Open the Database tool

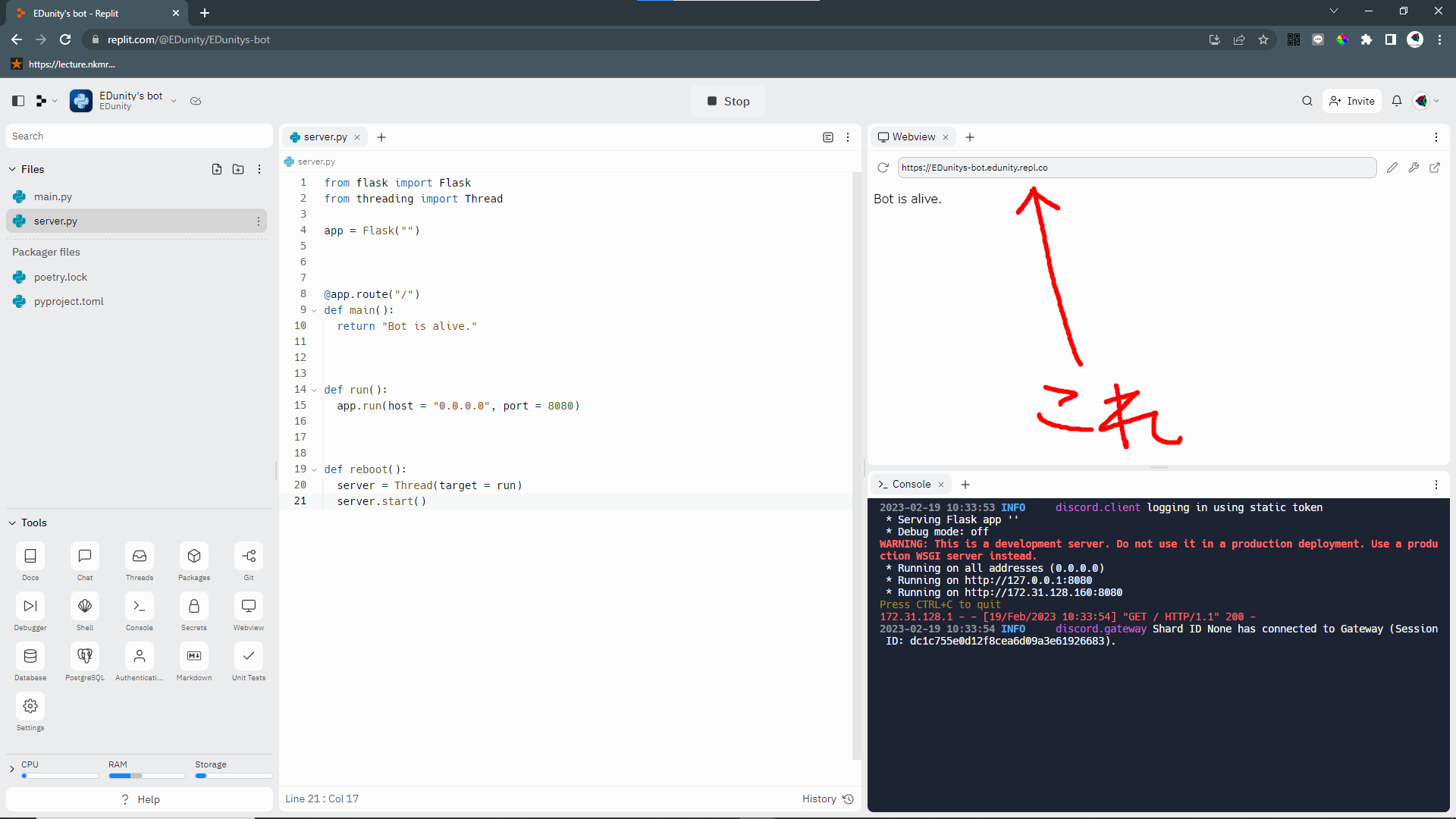(x=30, y=657)
